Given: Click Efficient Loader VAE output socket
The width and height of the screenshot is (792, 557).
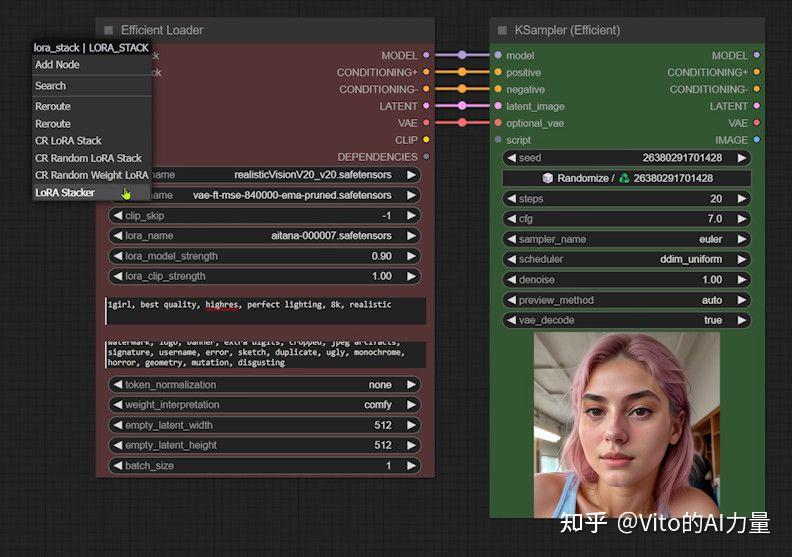Looking at the screenshot, I should pyautogui.click(x=426, y=123).
